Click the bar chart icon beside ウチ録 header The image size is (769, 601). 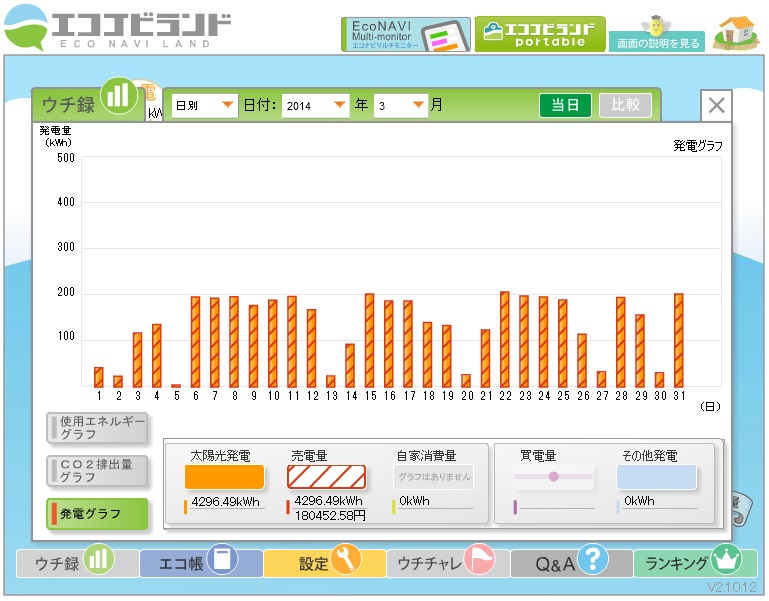pos(118,95)
